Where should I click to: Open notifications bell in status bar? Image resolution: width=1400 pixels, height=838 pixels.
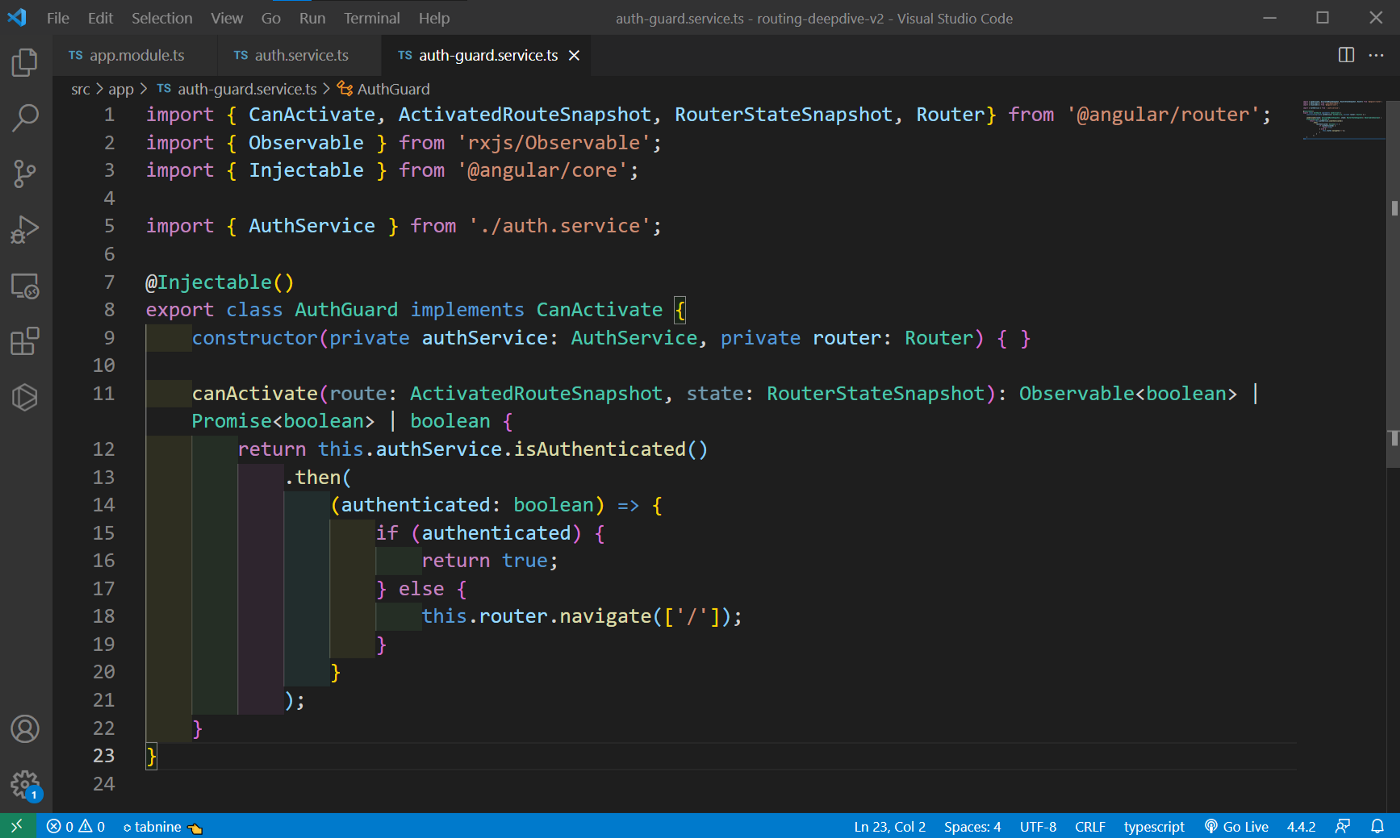tap(1379, 826)
